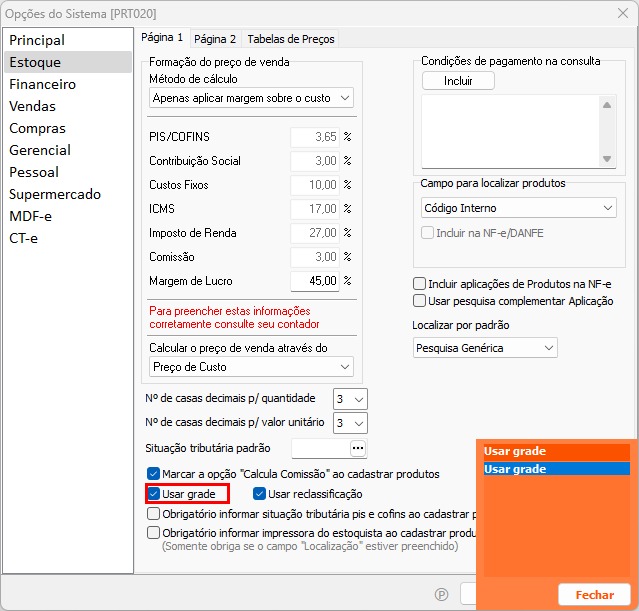Close the Opções do Sistema window
Screen dimensions: 639x611
click(617, 13)
